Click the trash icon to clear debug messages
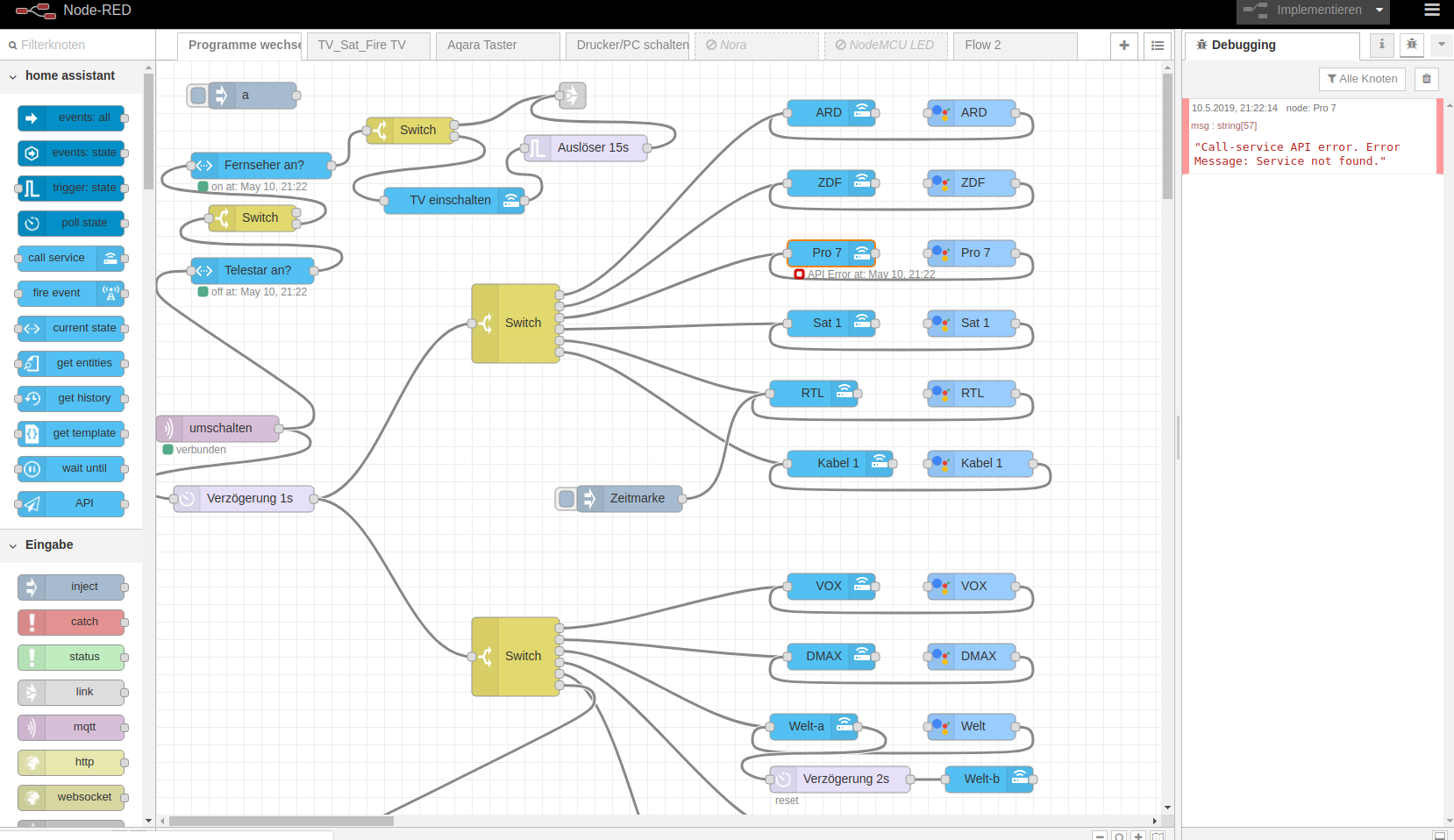The image size is (1454, 840). pos(1427,79)
